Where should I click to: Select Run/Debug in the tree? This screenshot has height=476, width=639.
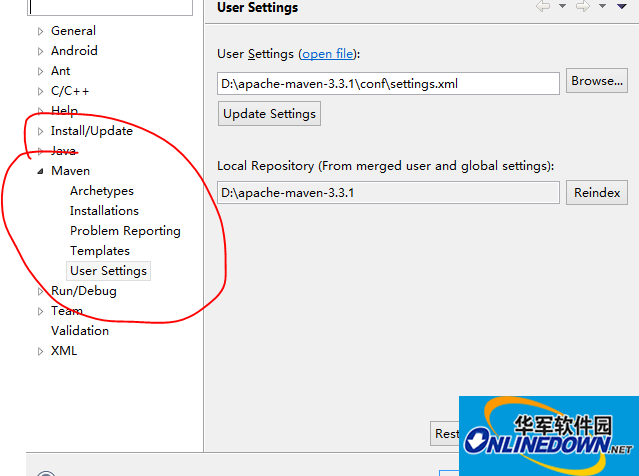(x=84, y=291)
